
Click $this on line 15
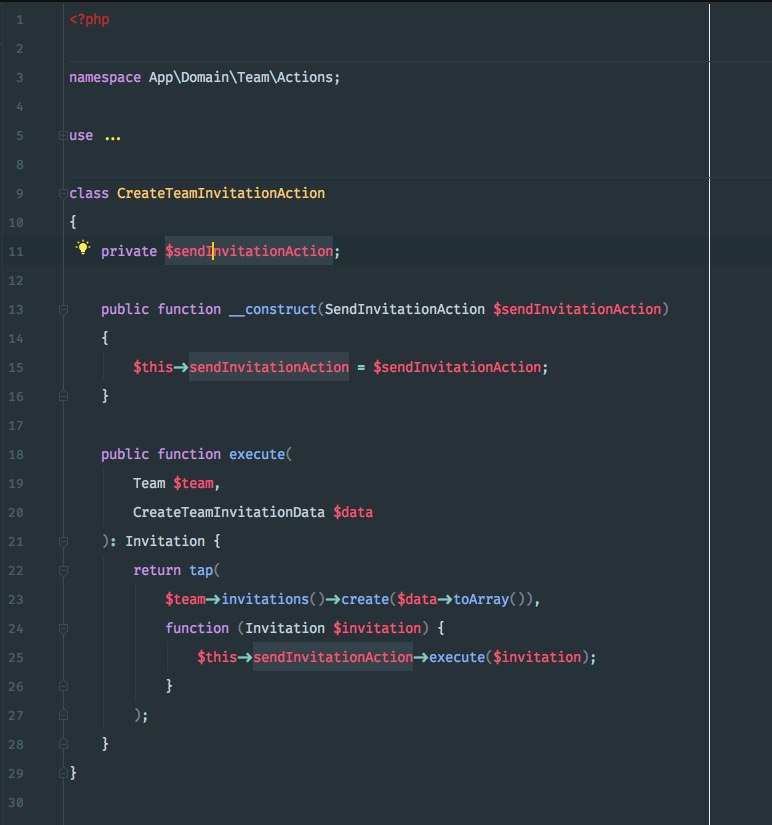153,367
